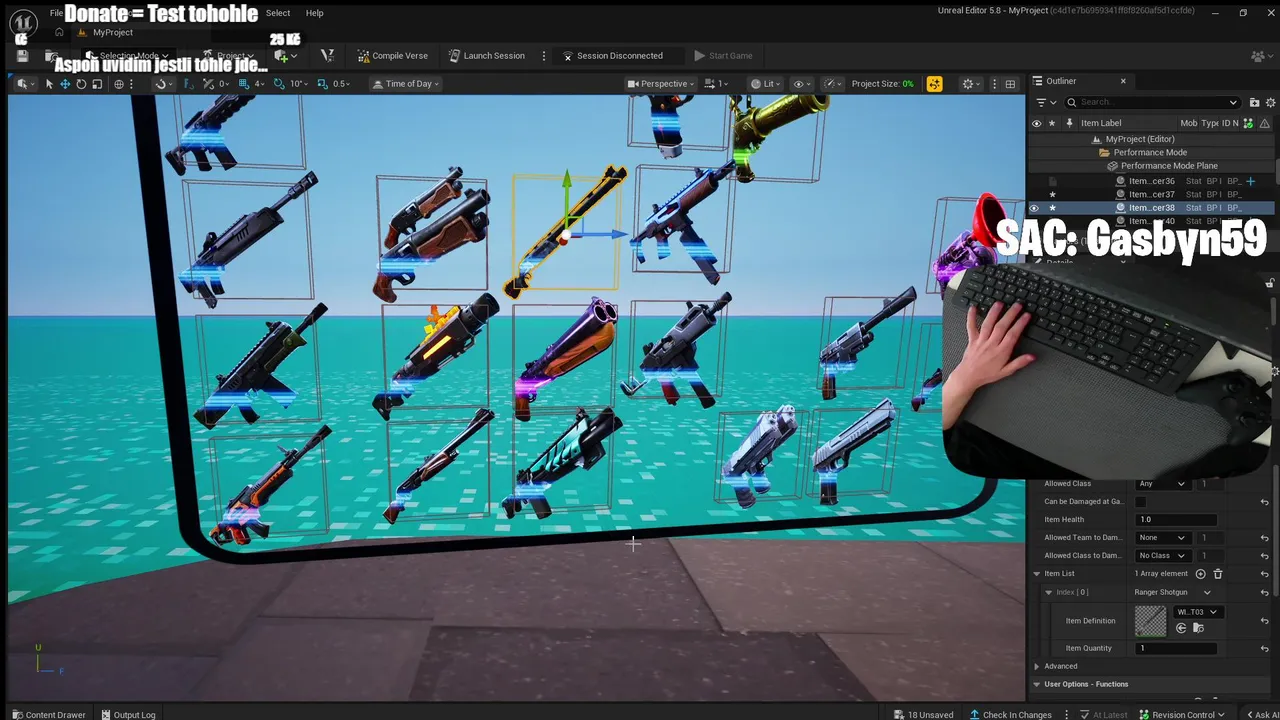Choose the Rotate tool
Image resolution: width=1280 pixels, height=720 pixels.
click(x=81, y=84)
